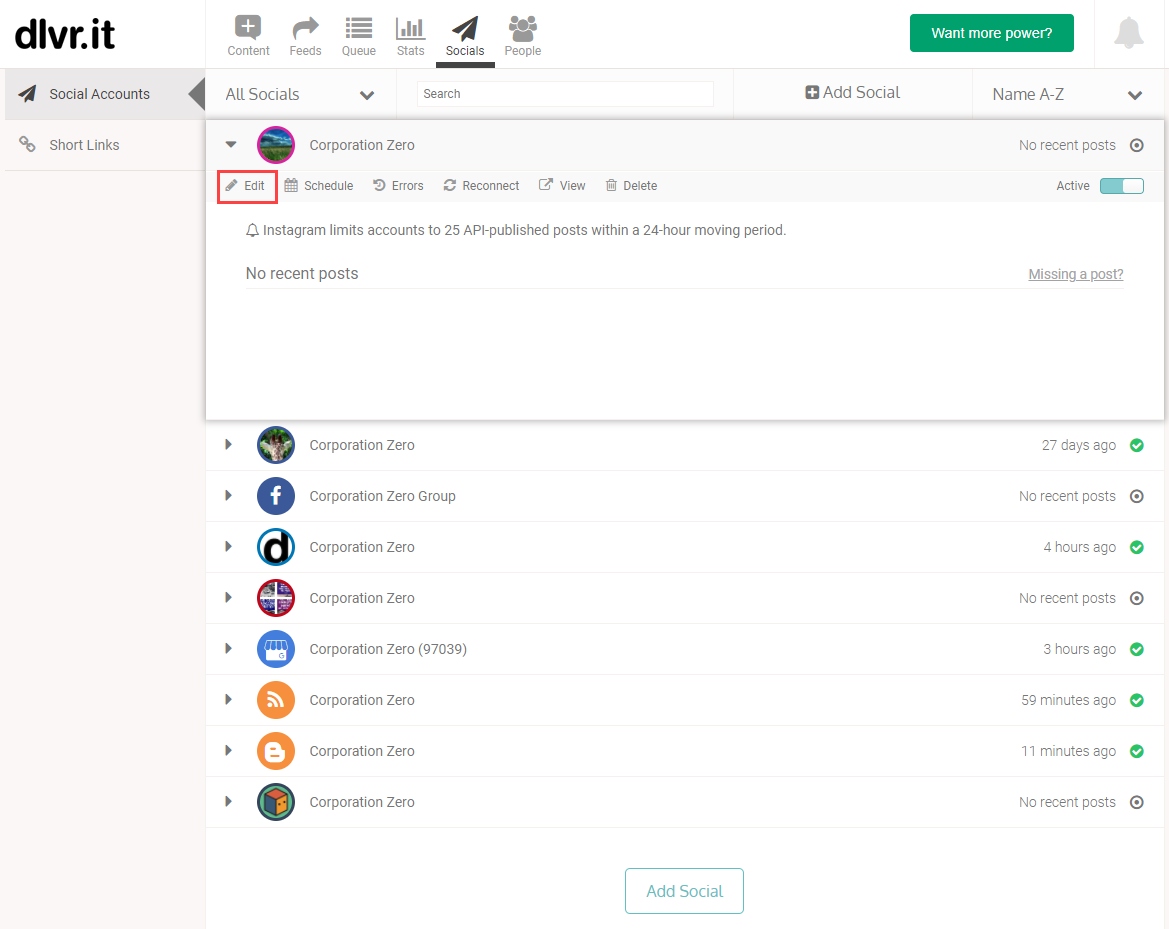Viewport: 1169px width, 929px height.
Task: Open the Name A-Z sort dropdown
Action: point(1068,94)
